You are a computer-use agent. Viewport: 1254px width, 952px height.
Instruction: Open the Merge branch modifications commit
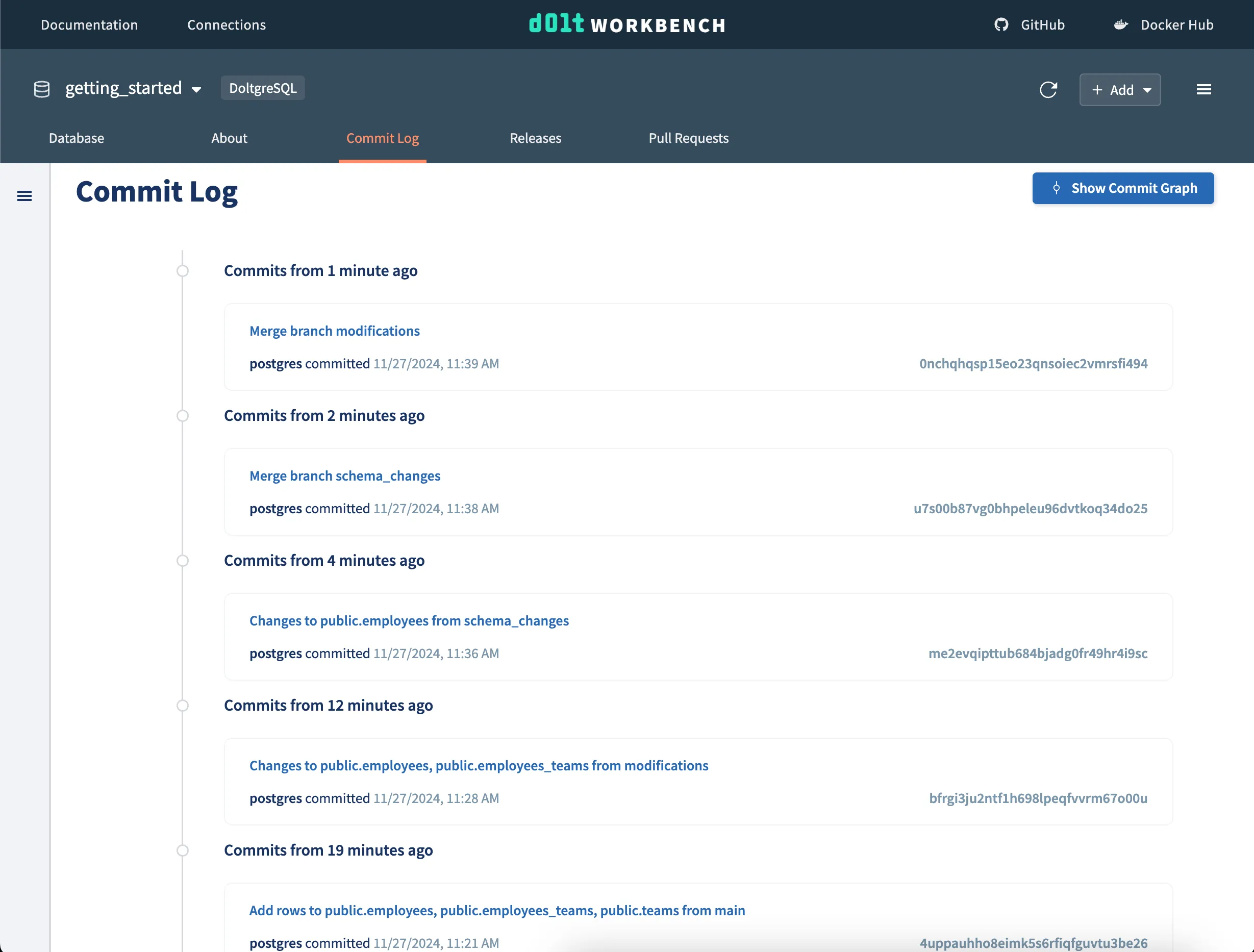pyautogui.click(x=335, y=331)
